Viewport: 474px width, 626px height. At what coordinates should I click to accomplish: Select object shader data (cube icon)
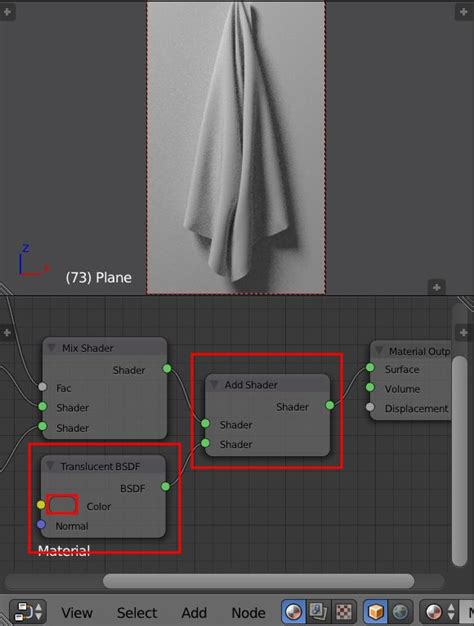click(x=375, y=611)
